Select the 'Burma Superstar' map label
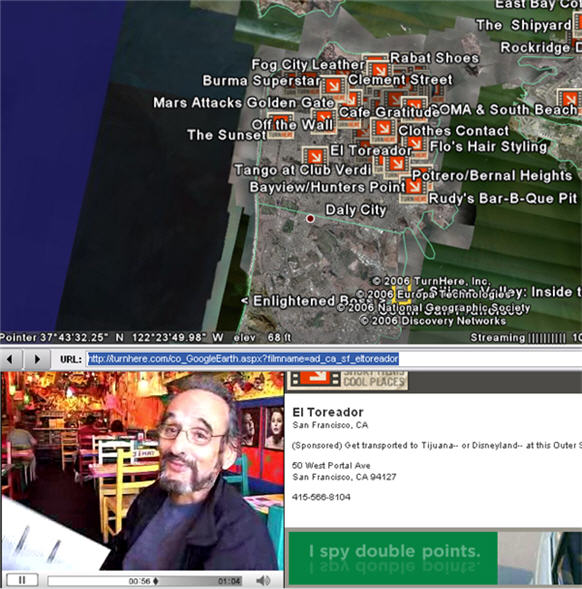Viewport: 582px width, 589px height. (262, 80)
